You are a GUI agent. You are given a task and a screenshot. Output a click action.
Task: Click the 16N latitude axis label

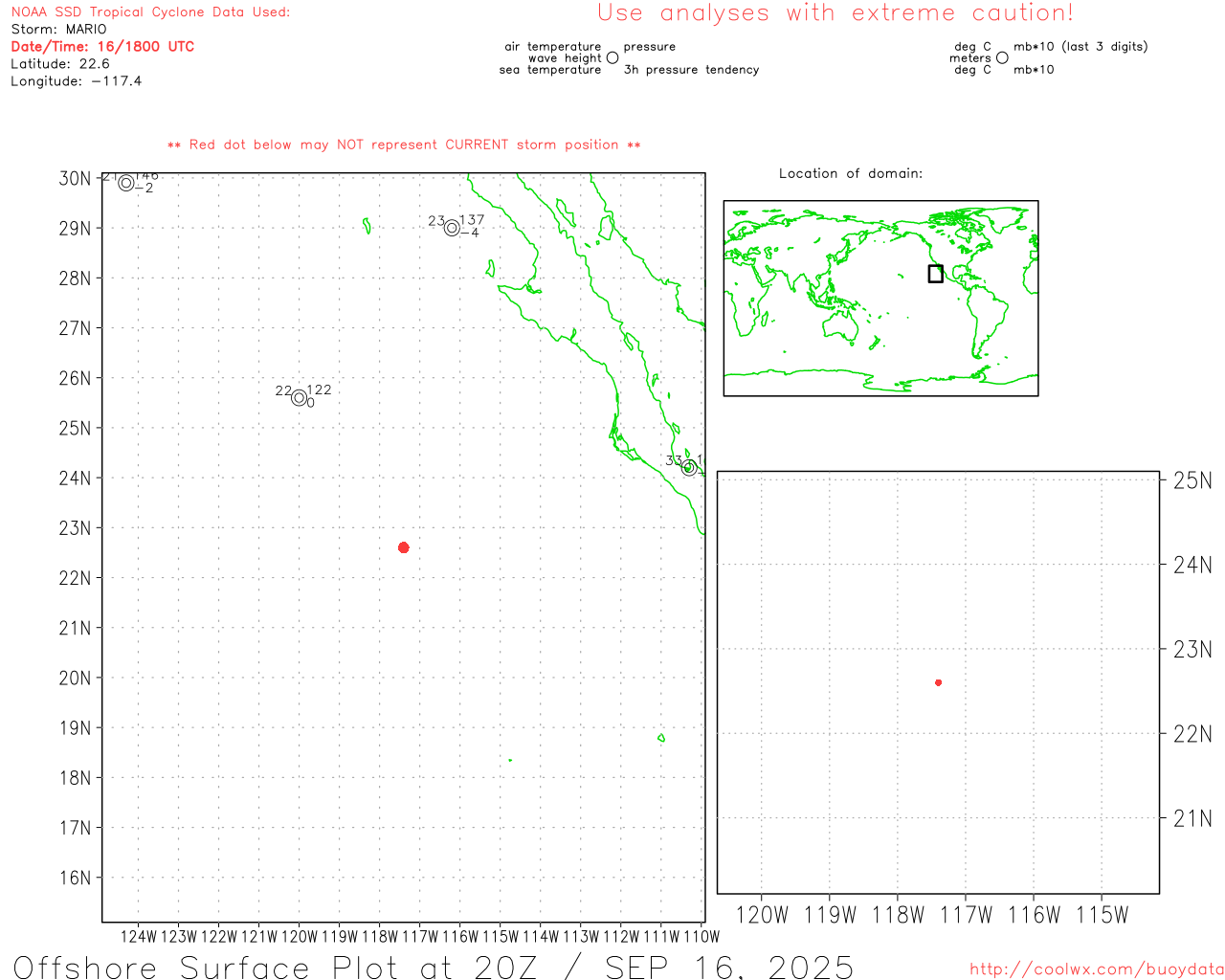coord(75,878)
